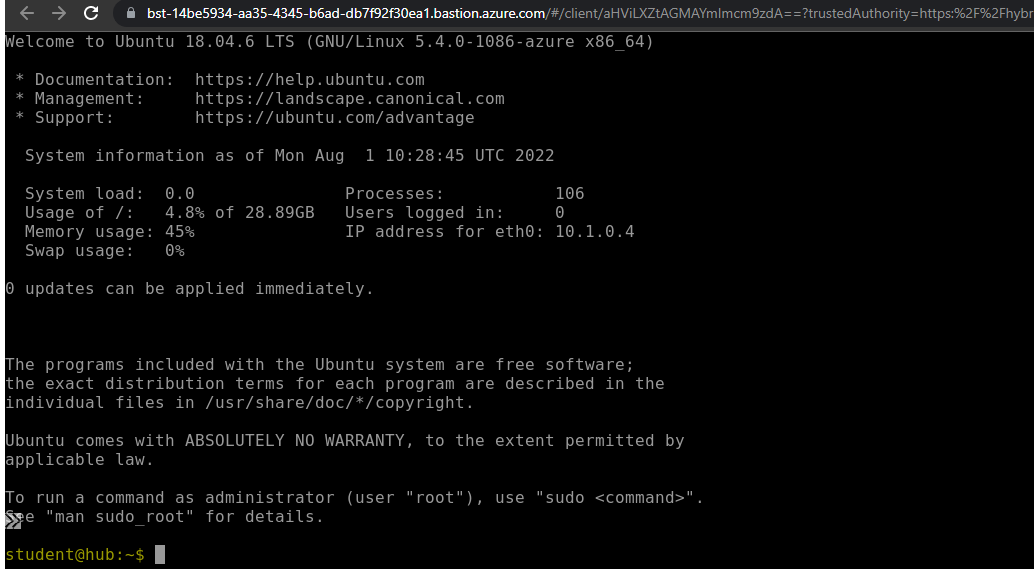Screen dimensions: 1034x569
Task: Click the help.ubuntu.com documentation URL
Action: point(309,80)
